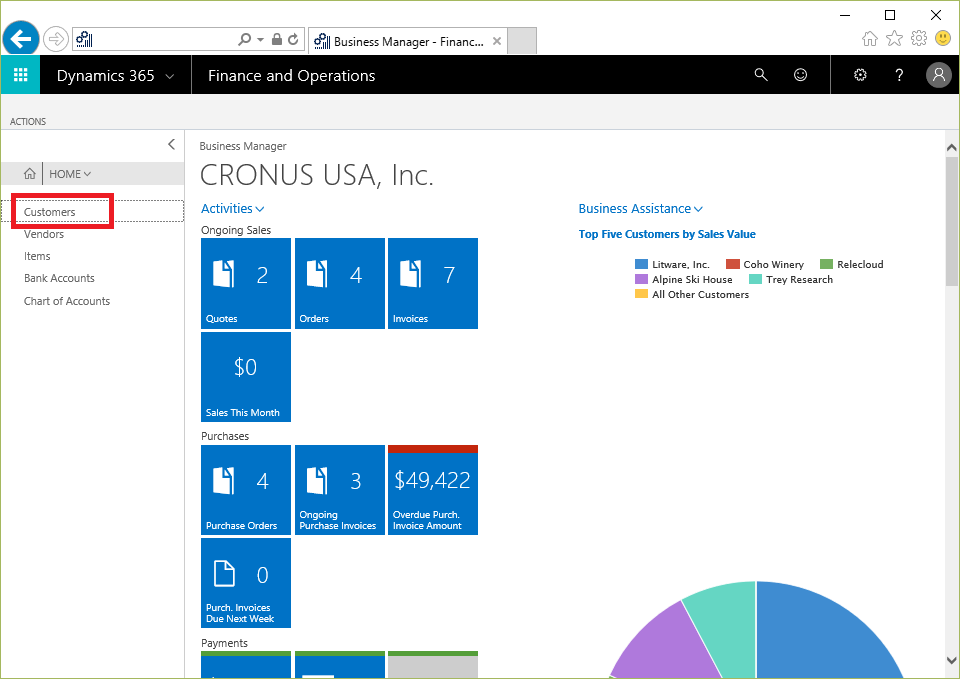Open the Purchase Orders tile

[x=246, y=490]
